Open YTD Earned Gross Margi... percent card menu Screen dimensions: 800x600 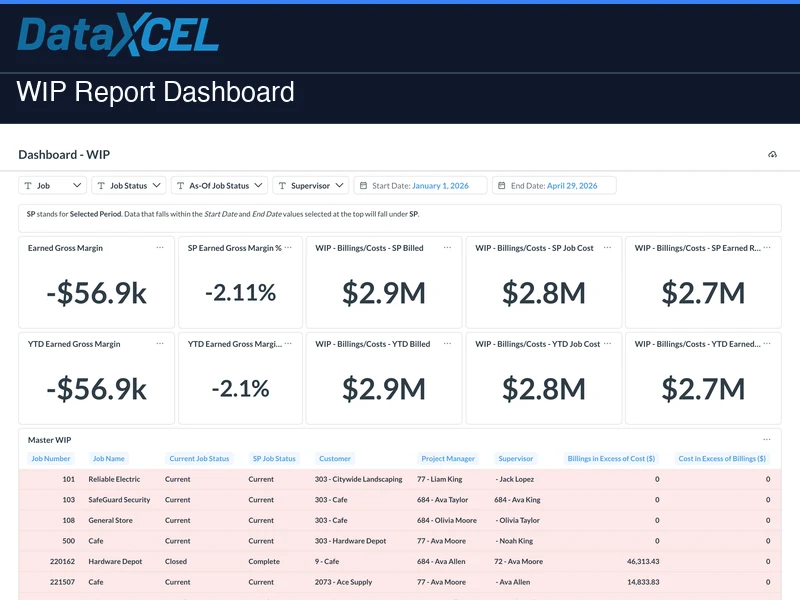tap(288, 343)
